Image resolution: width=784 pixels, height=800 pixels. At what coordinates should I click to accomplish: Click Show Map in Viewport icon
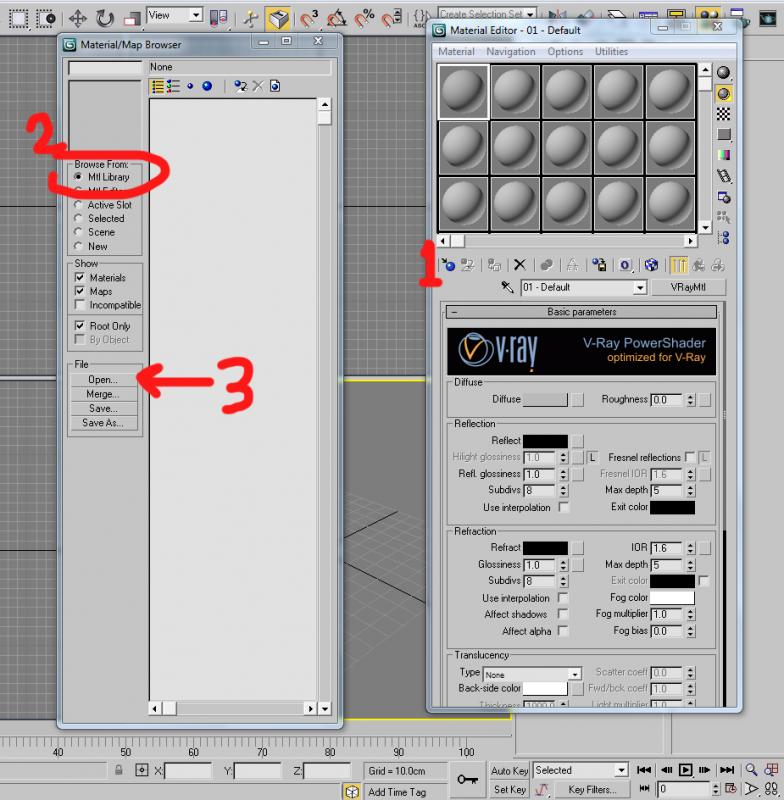(x=651, y=265)
